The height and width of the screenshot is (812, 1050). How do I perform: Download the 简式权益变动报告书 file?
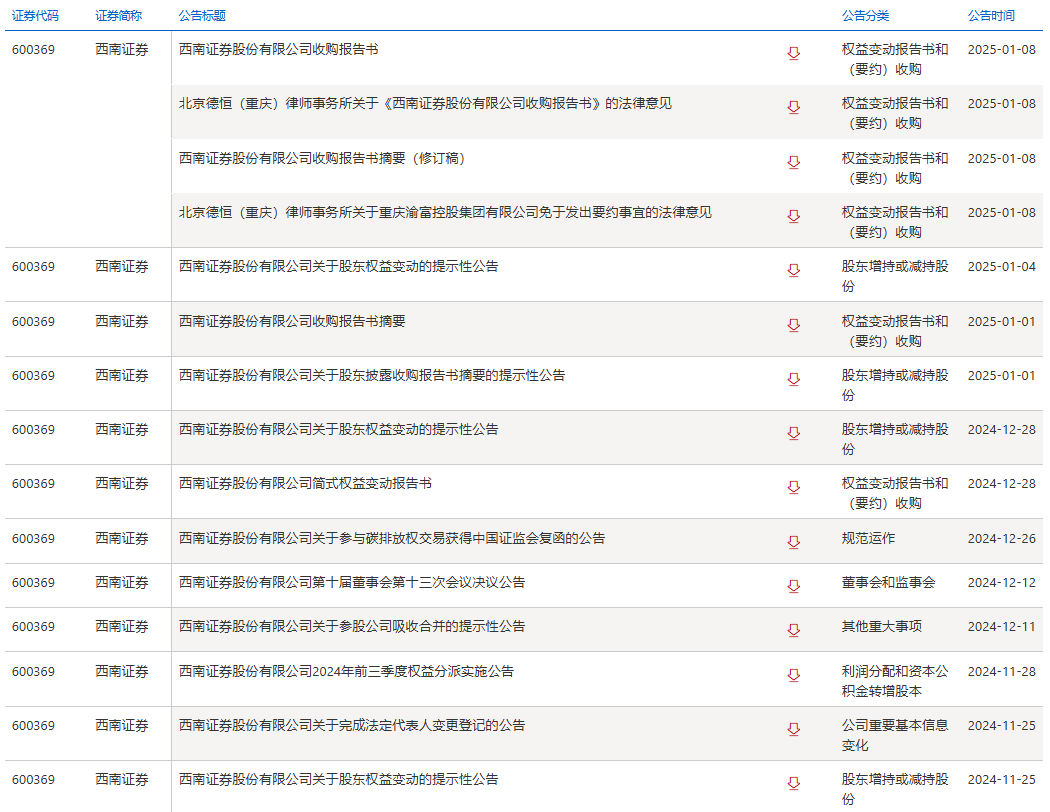(x=794, y=487)
